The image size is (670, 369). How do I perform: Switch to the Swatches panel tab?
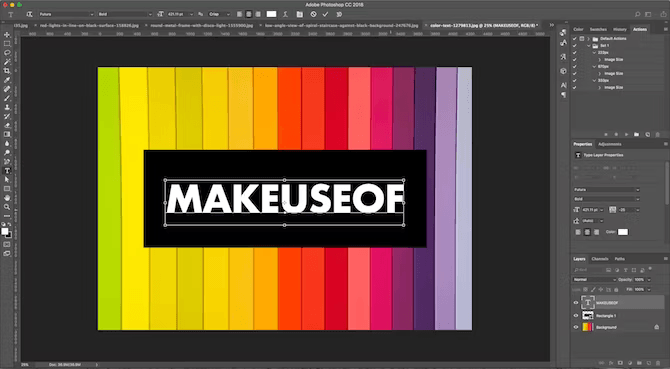coord(598,29)
